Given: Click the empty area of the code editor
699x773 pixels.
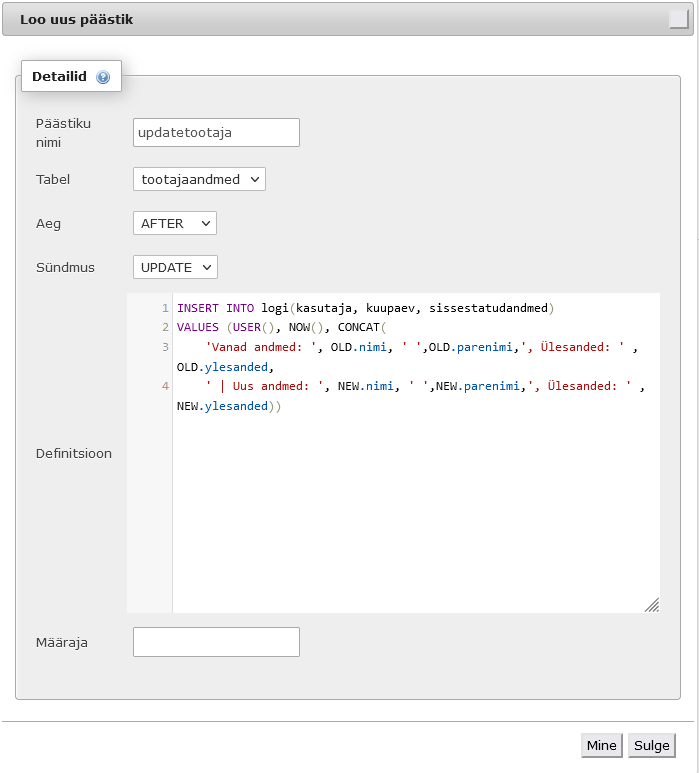Looking at the screenshot, I should [415, 510].
